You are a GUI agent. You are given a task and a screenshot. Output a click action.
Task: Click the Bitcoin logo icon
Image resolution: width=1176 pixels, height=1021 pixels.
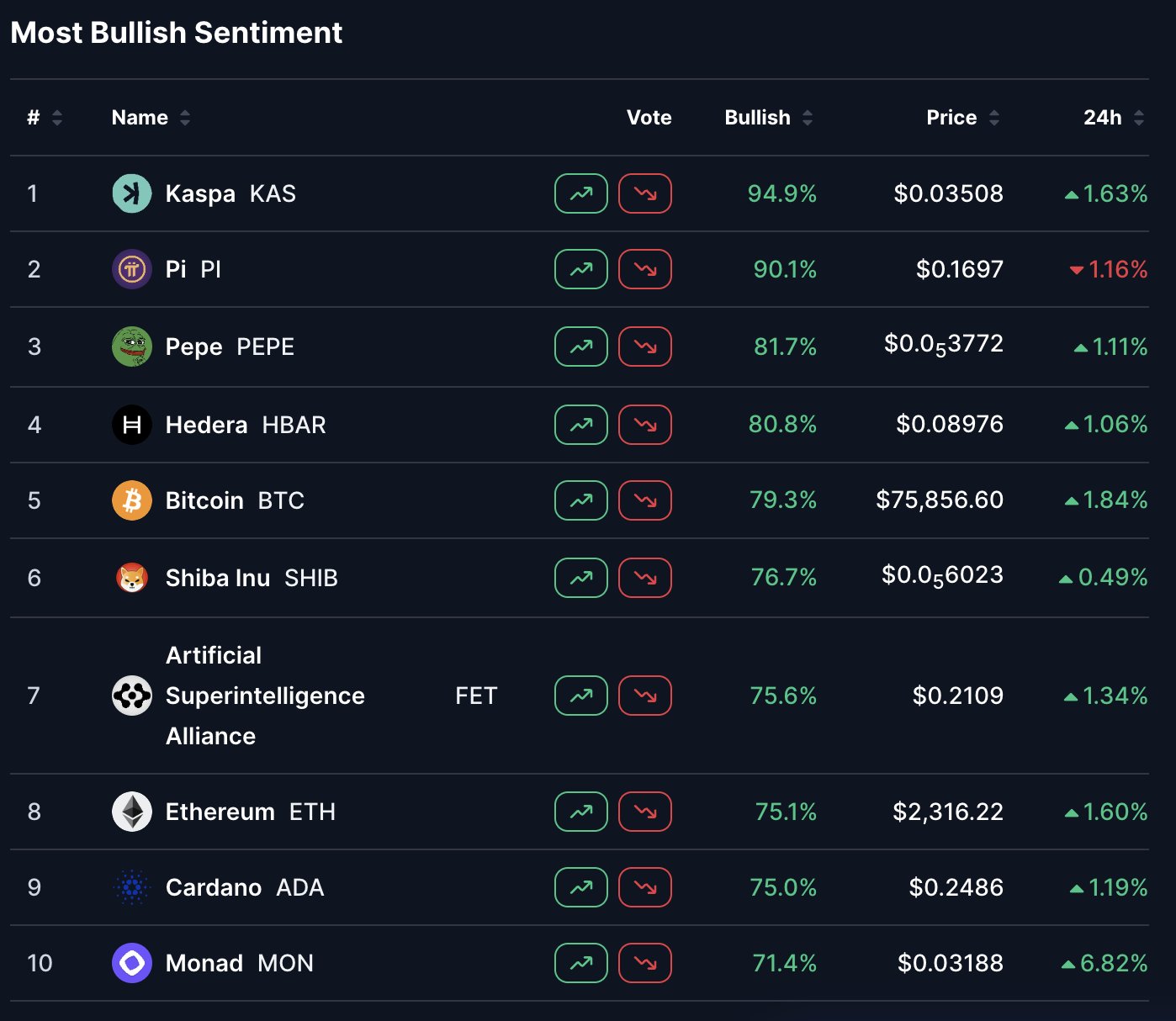pyautogui.click(x=132, y=500)
